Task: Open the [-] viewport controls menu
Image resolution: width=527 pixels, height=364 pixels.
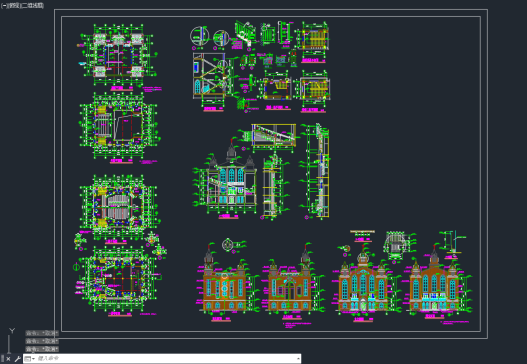Action: [4, 5]
